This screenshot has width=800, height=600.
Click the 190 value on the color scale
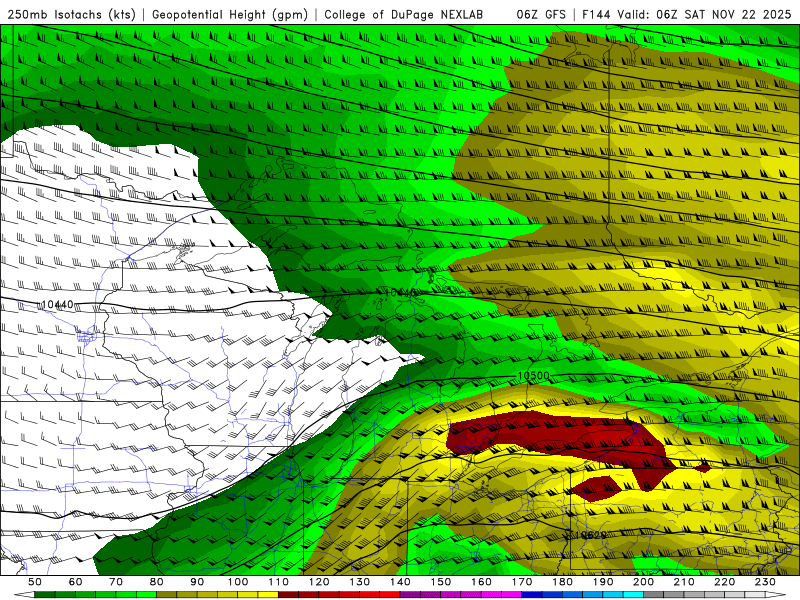pos(603,582)
